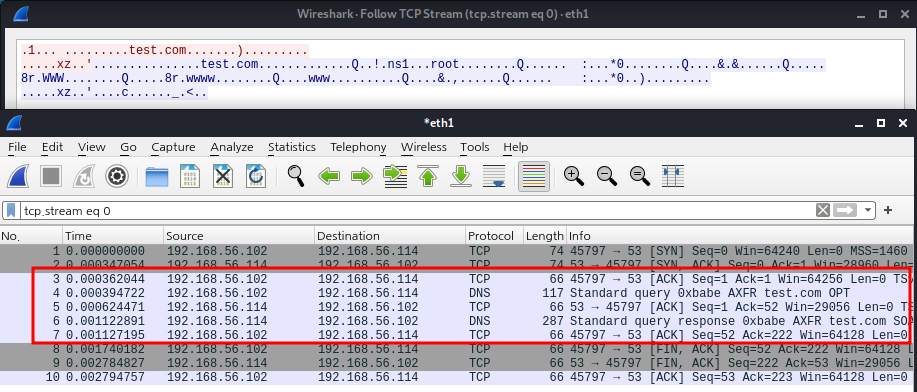Add a filter expression button
The height and width of the screenshot is (392, 917).
pos(888,210)
